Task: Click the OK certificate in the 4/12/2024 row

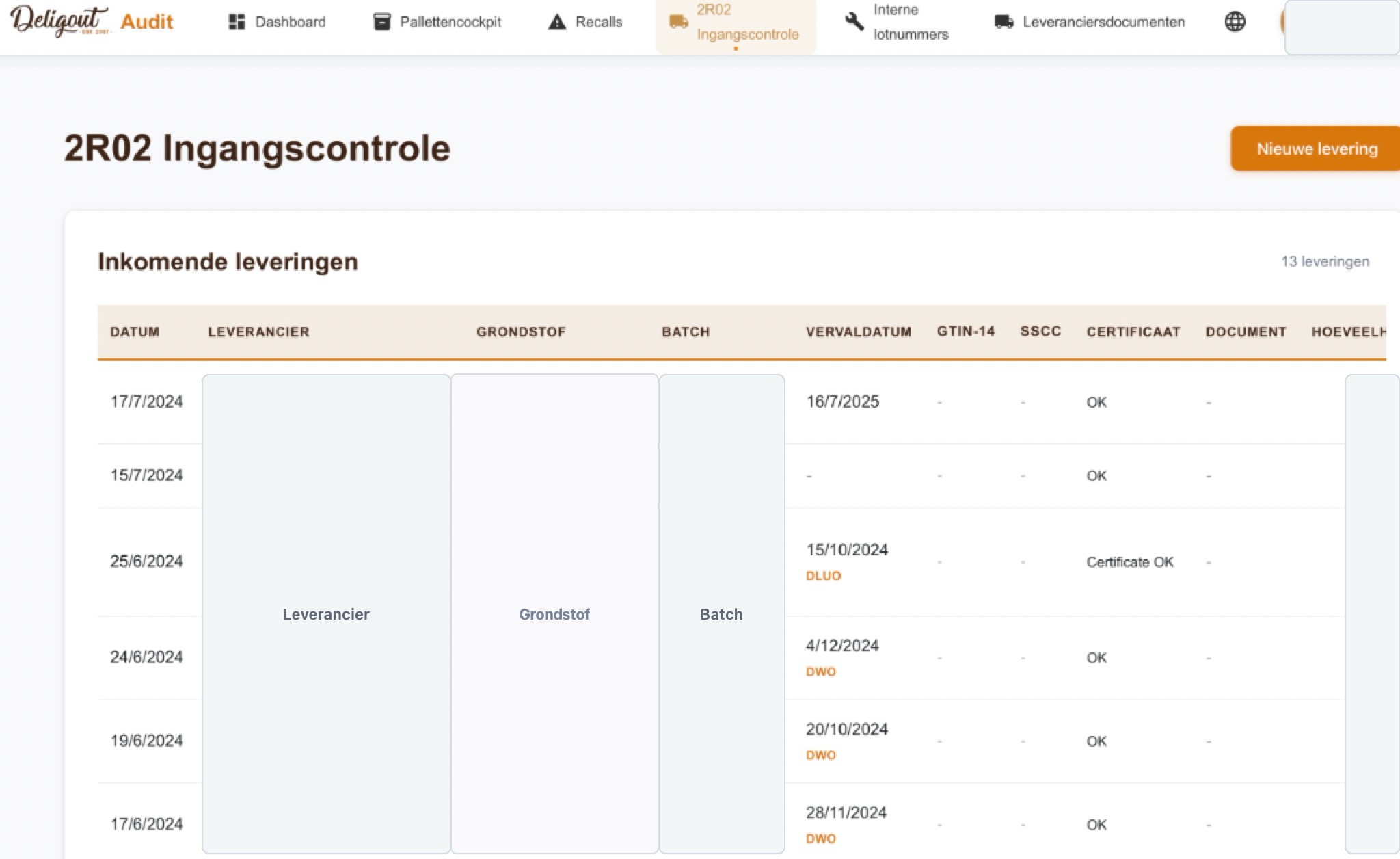Action: click(x=1096, y=658)
